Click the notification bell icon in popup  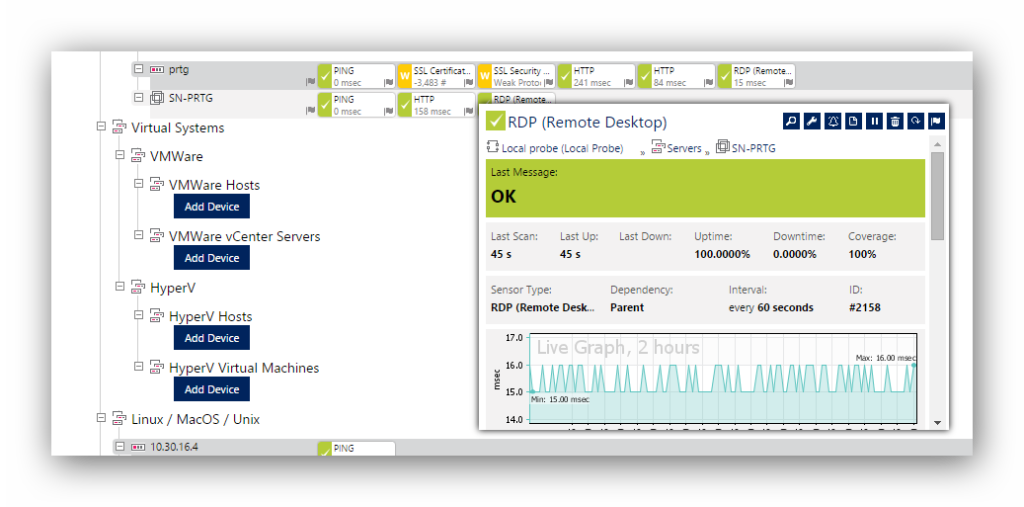833,122
